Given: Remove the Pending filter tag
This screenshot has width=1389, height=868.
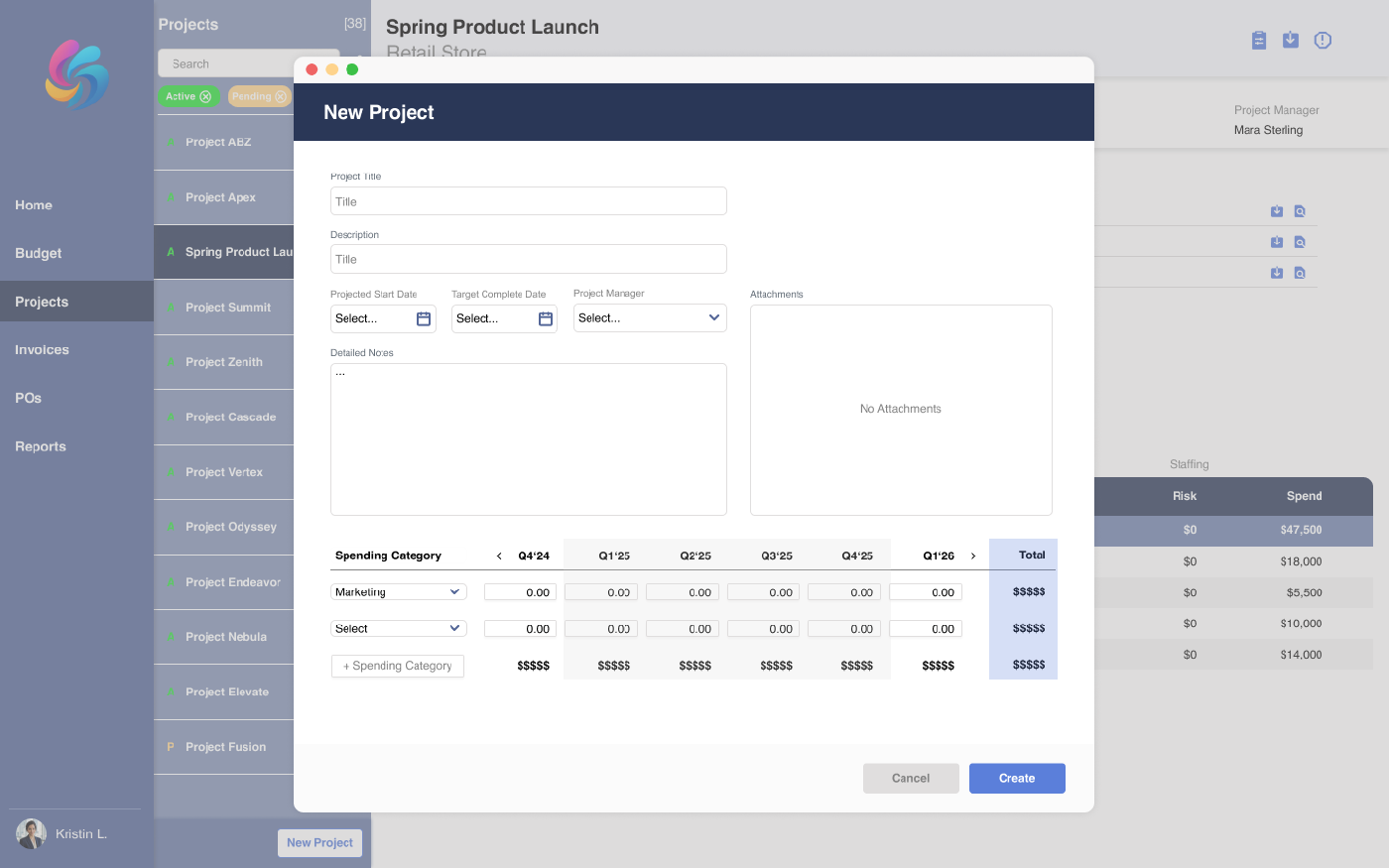Looking at the screenshot, I should (281, 96).
